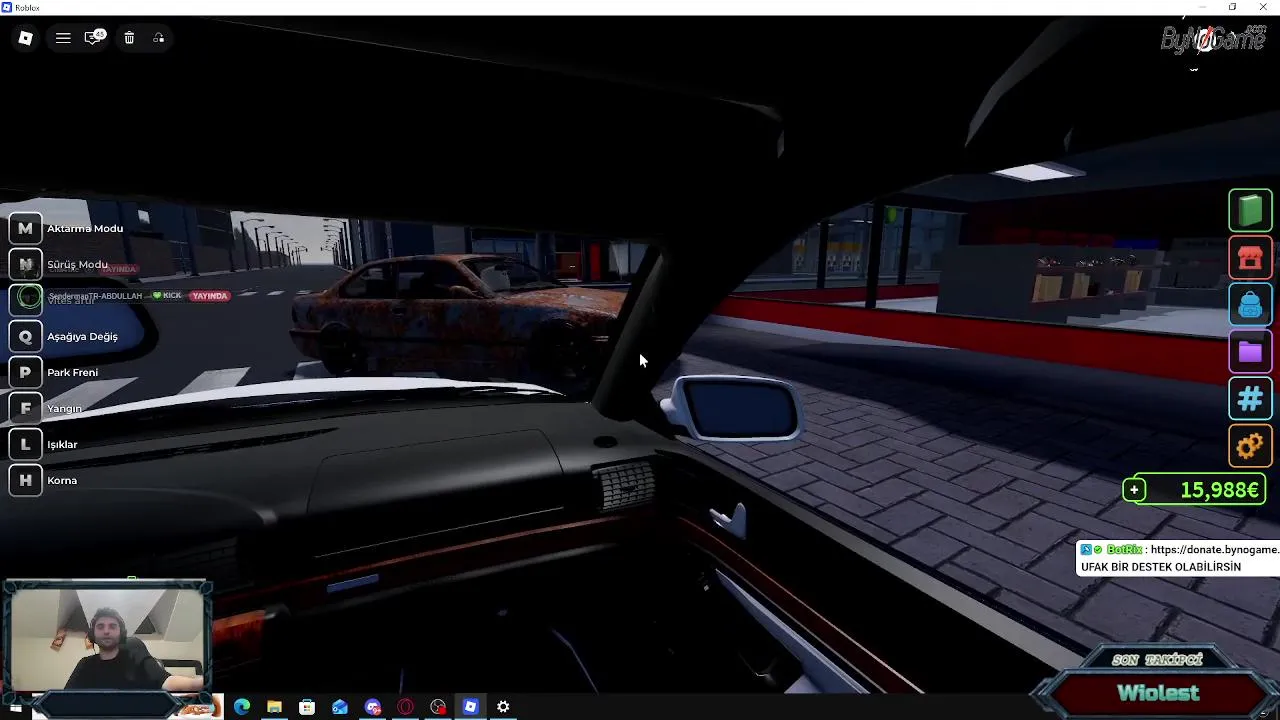1280x720 pixels.
Task: Click the P key for Park Freni
Action: (26, 372)
